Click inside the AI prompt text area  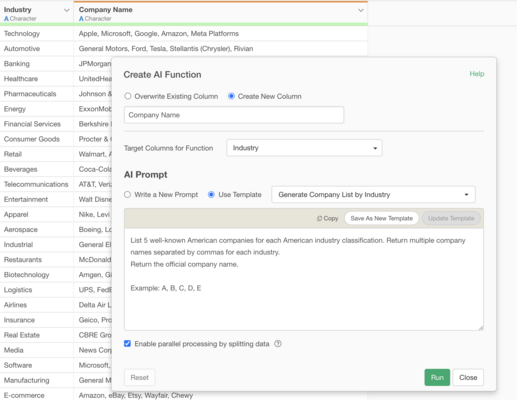(304, 279)
